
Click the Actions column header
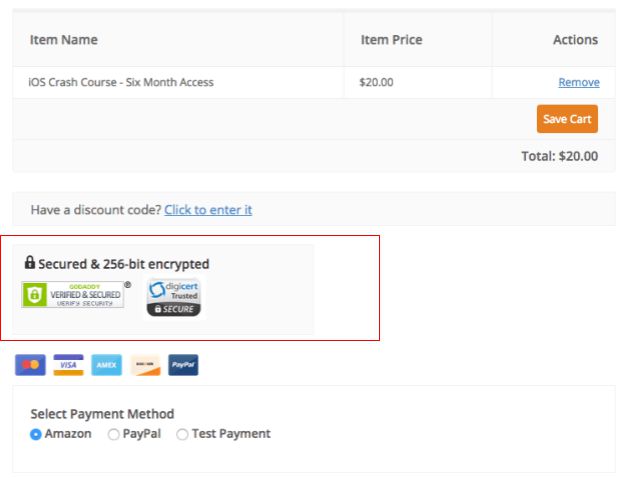pyautogui.click(x=575, y=40)
